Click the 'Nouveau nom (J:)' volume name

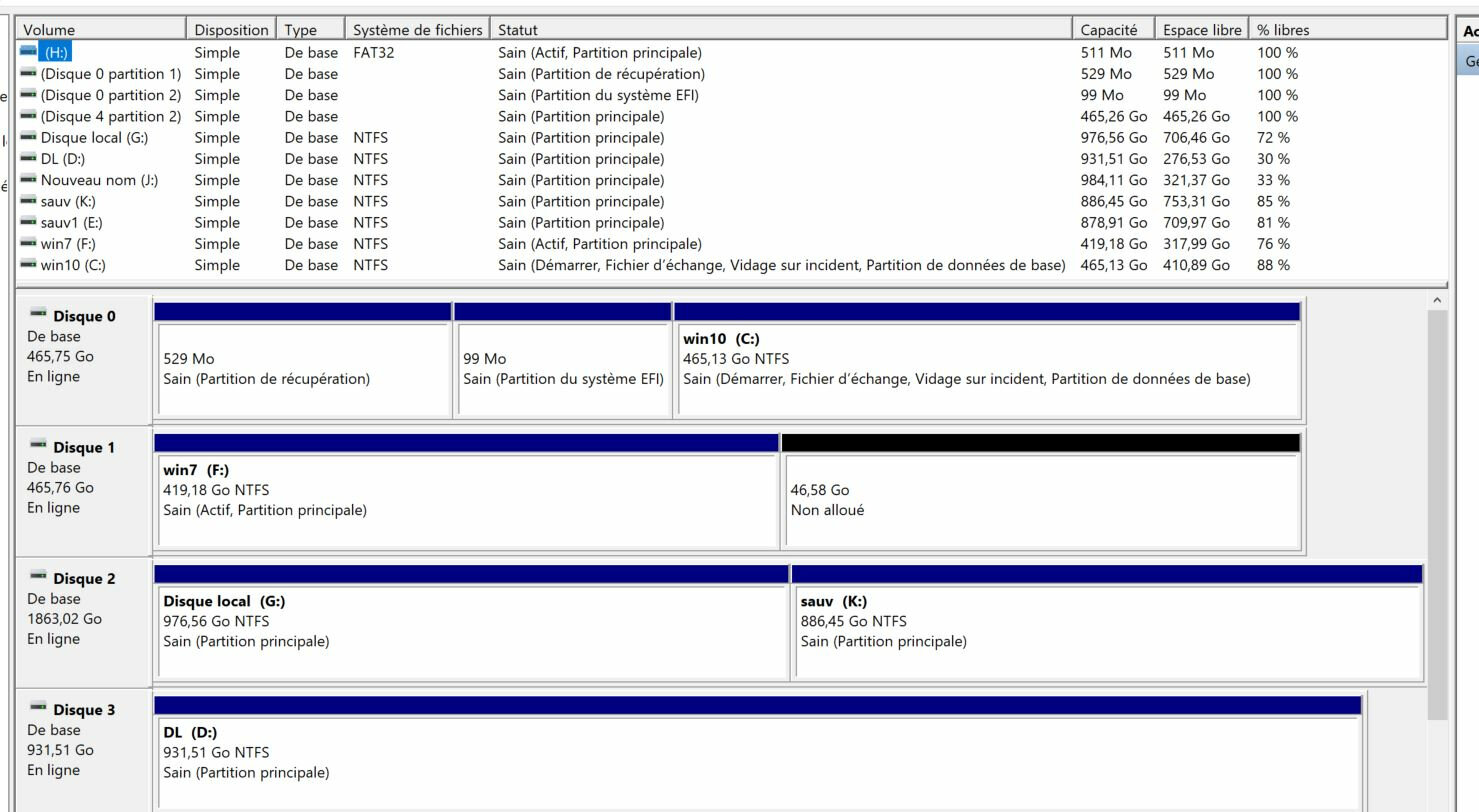tap(99, 180)
